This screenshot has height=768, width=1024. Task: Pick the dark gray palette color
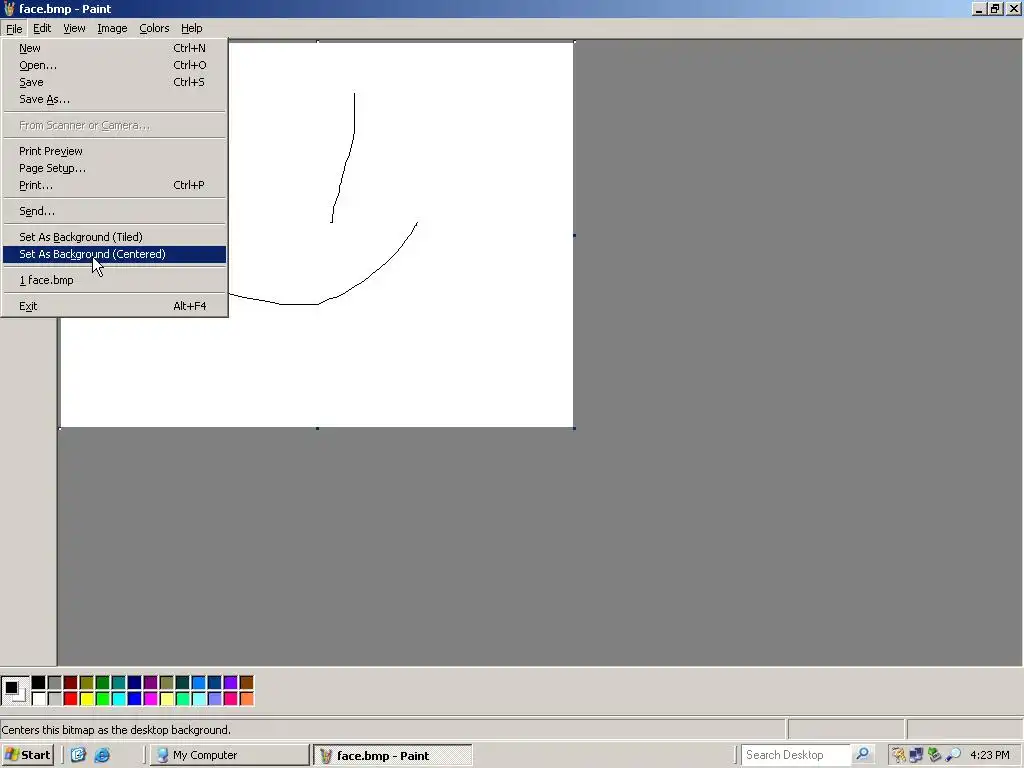click(x=54, y=682)
